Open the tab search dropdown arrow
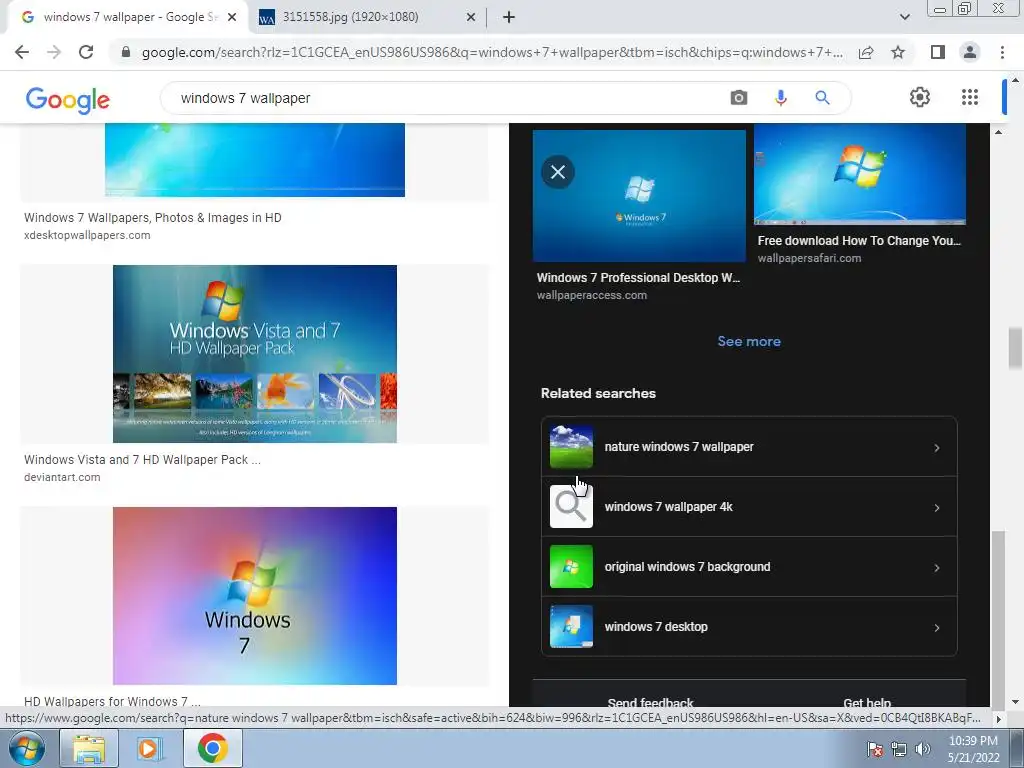This screenshot has width=1024, height=768. 904,17
